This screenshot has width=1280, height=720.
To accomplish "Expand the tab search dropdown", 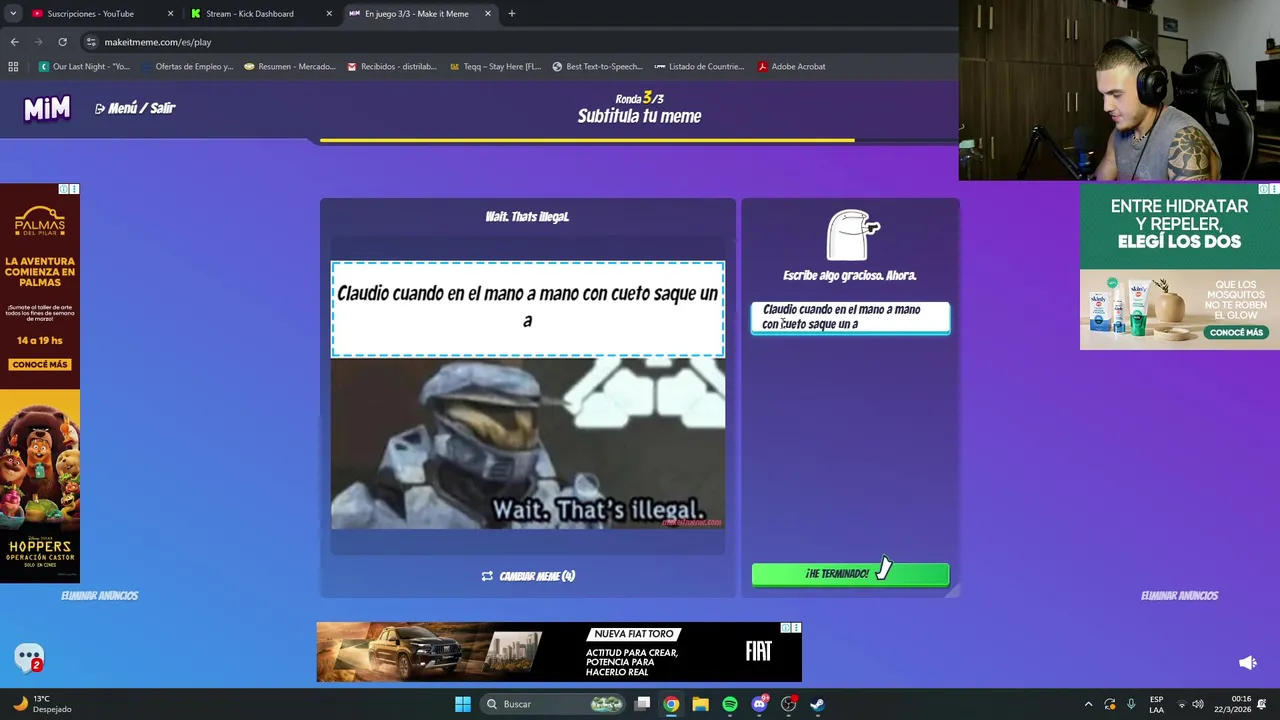I will (12, 14).
